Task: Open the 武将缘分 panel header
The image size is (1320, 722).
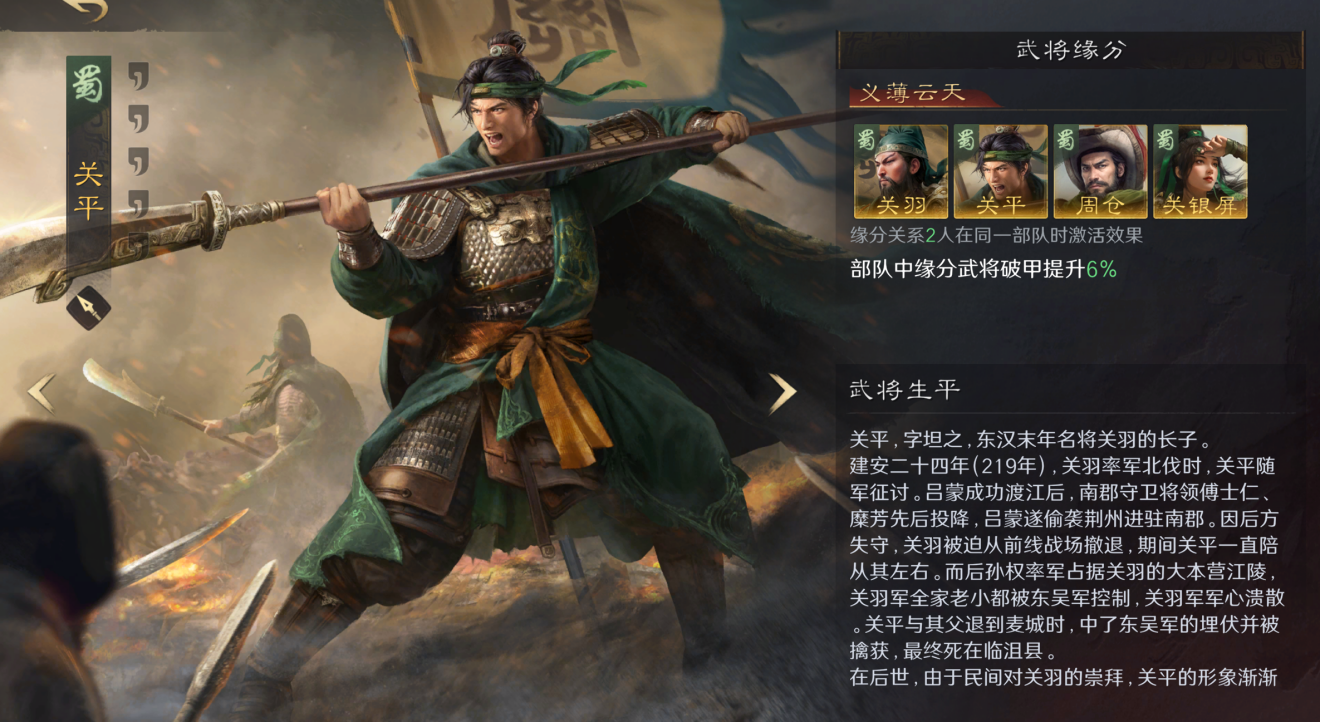Action: 1071,50
